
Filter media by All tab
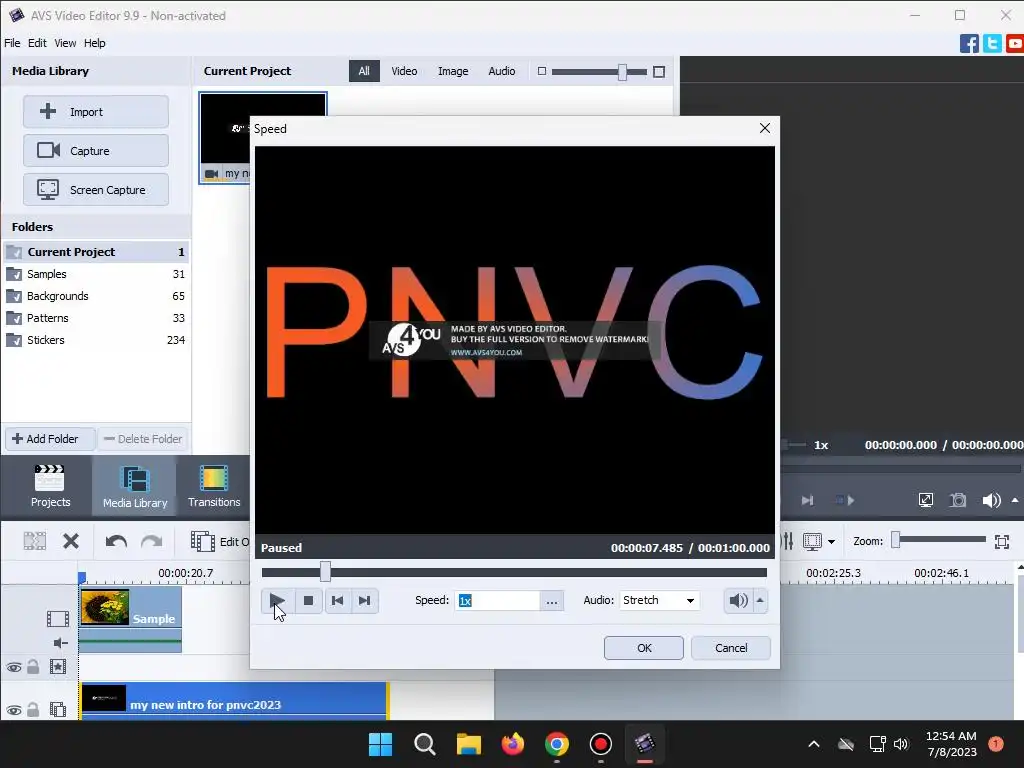(x=364, y=71)
